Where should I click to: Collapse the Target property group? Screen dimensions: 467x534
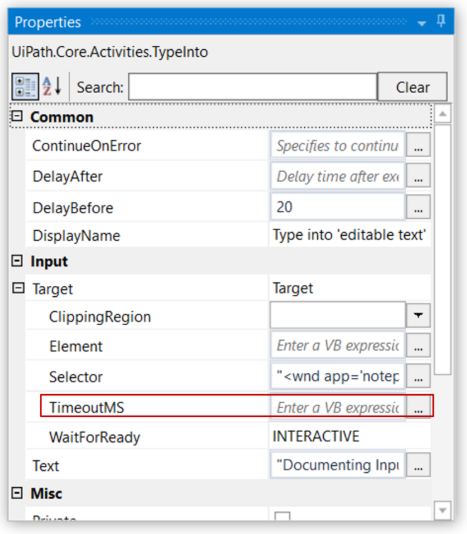click(18, 288)
